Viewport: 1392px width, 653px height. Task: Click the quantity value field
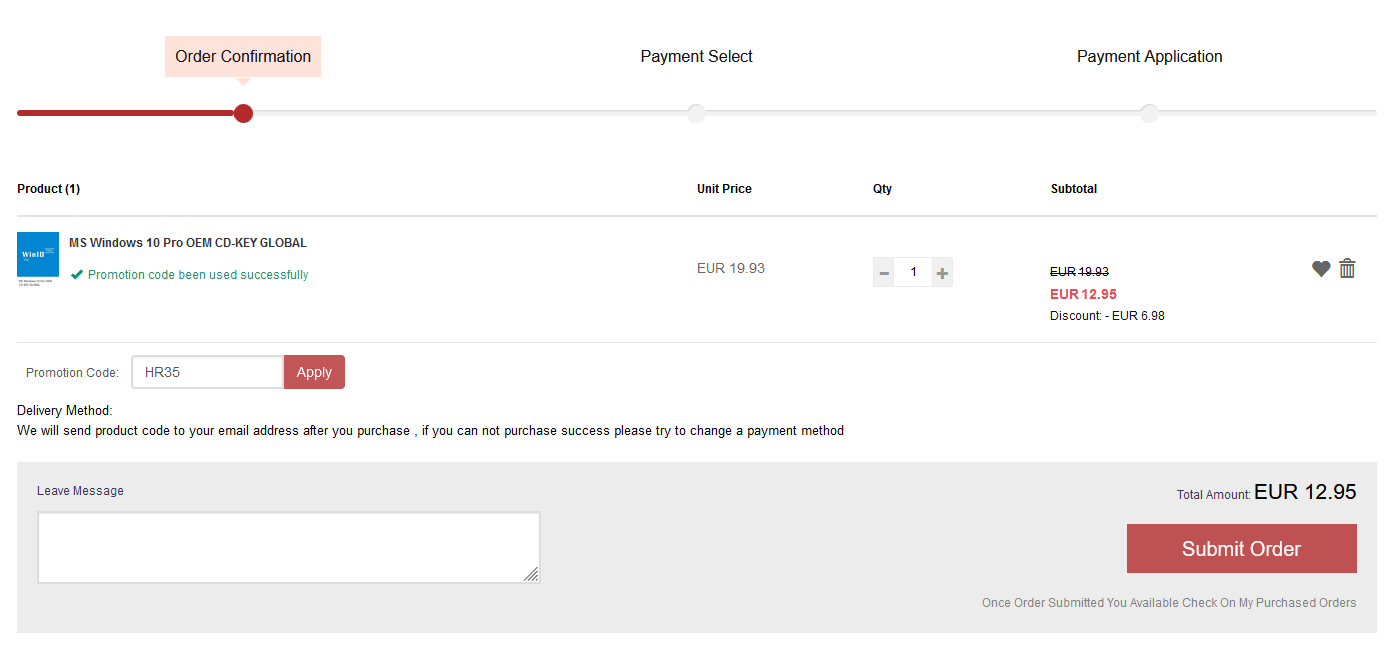point(913,272)
